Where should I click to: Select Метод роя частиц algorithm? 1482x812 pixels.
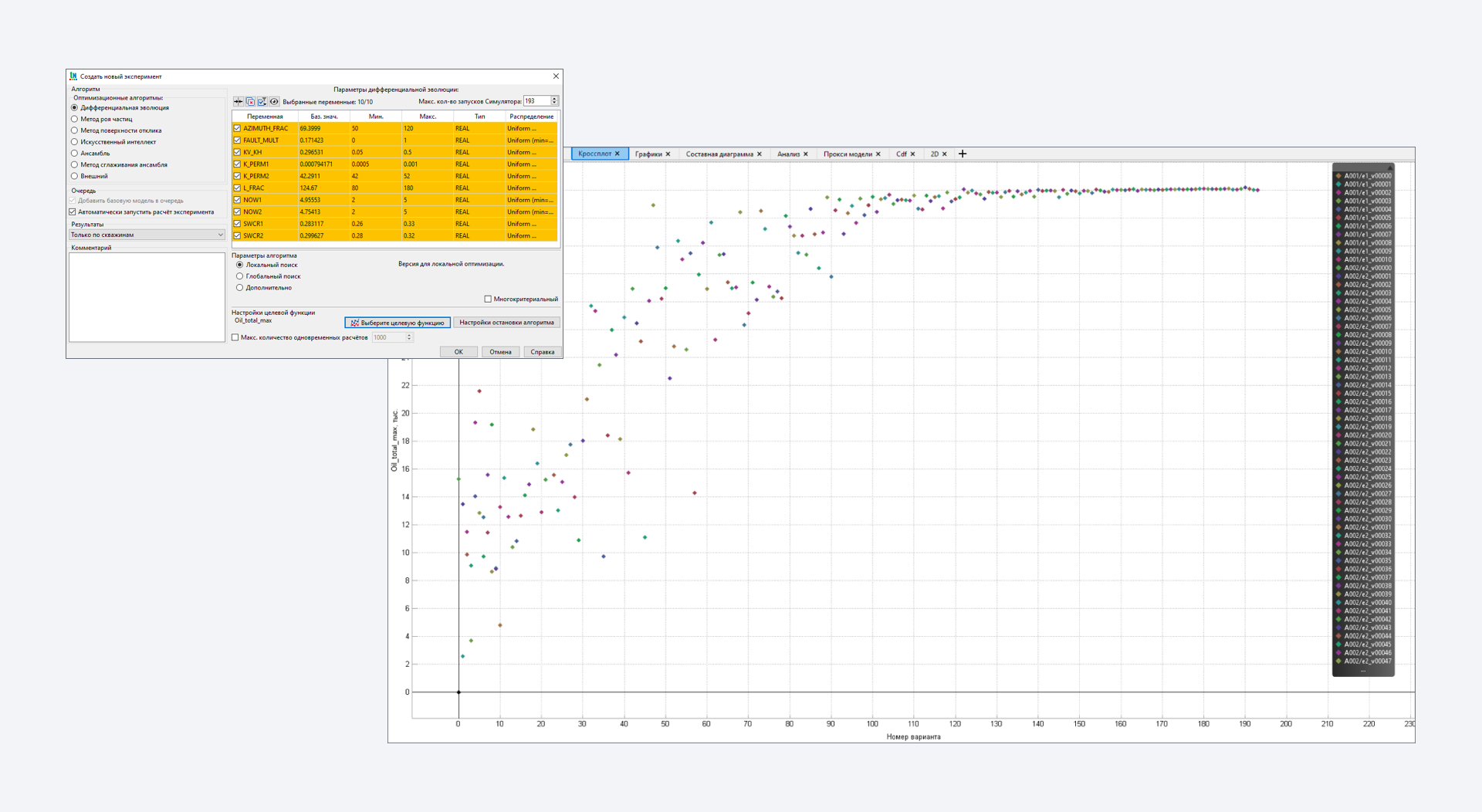(x=75, y=119)
